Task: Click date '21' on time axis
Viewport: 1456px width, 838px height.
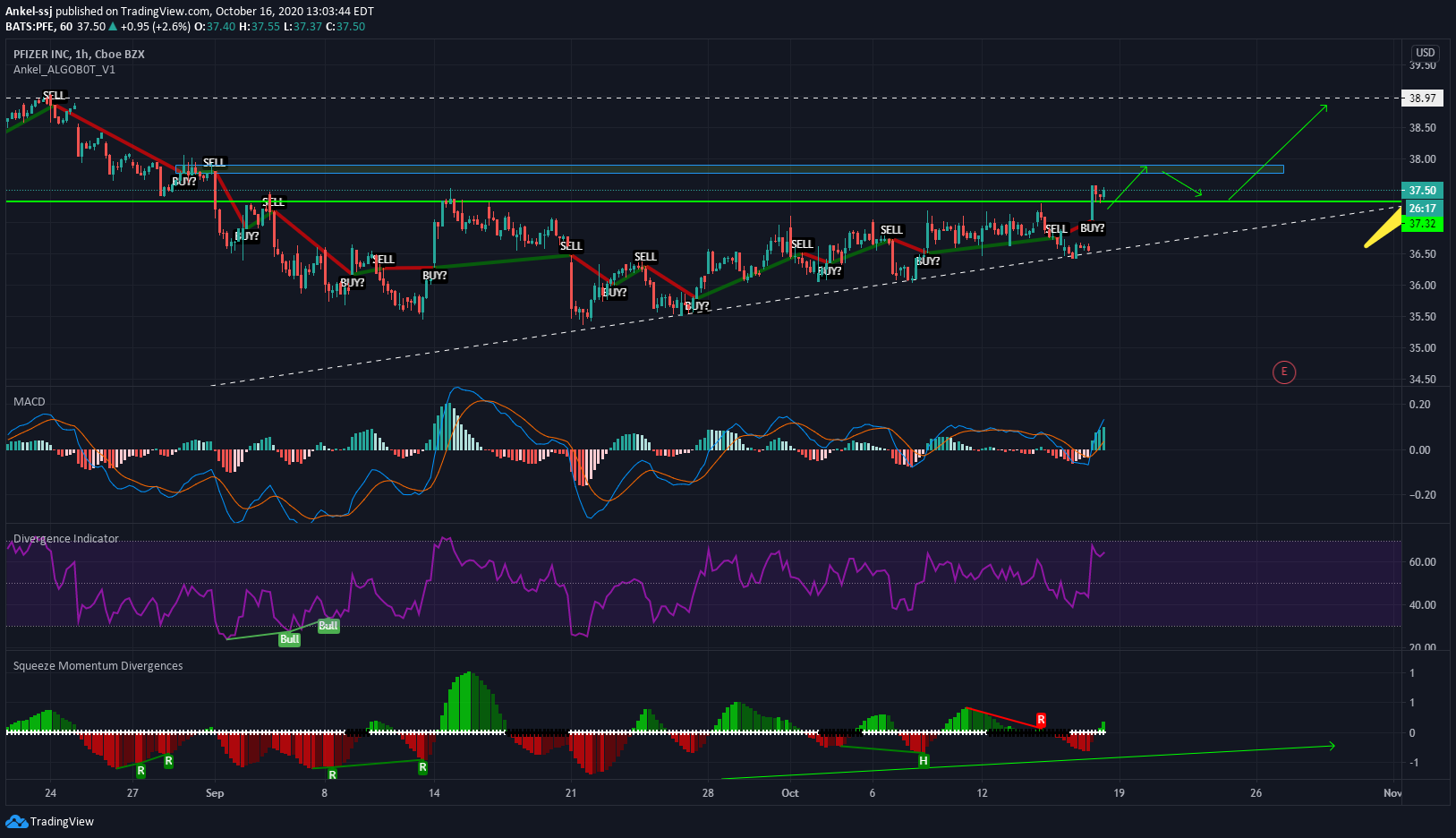Action: click(x=571, y=793)
